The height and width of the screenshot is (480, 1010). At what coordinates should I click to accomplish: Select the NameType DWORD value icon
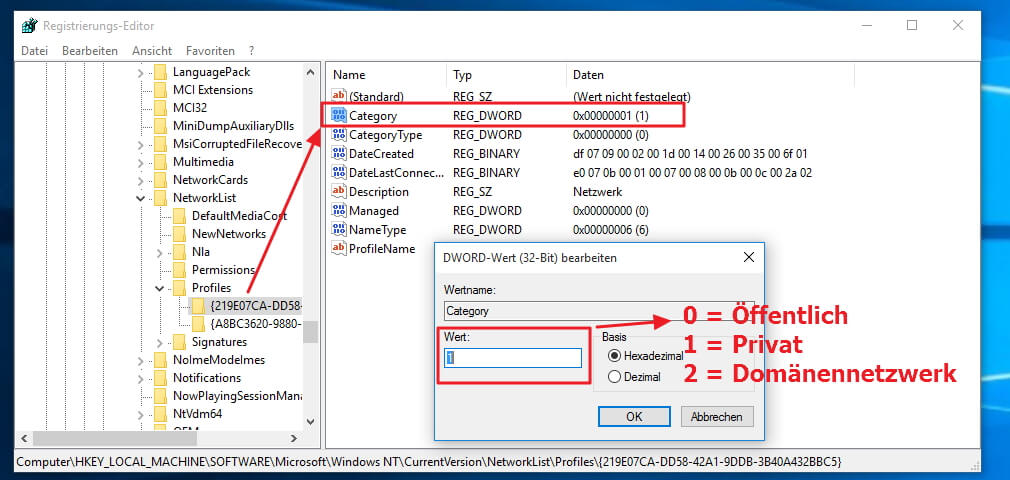tap(339, 229)
